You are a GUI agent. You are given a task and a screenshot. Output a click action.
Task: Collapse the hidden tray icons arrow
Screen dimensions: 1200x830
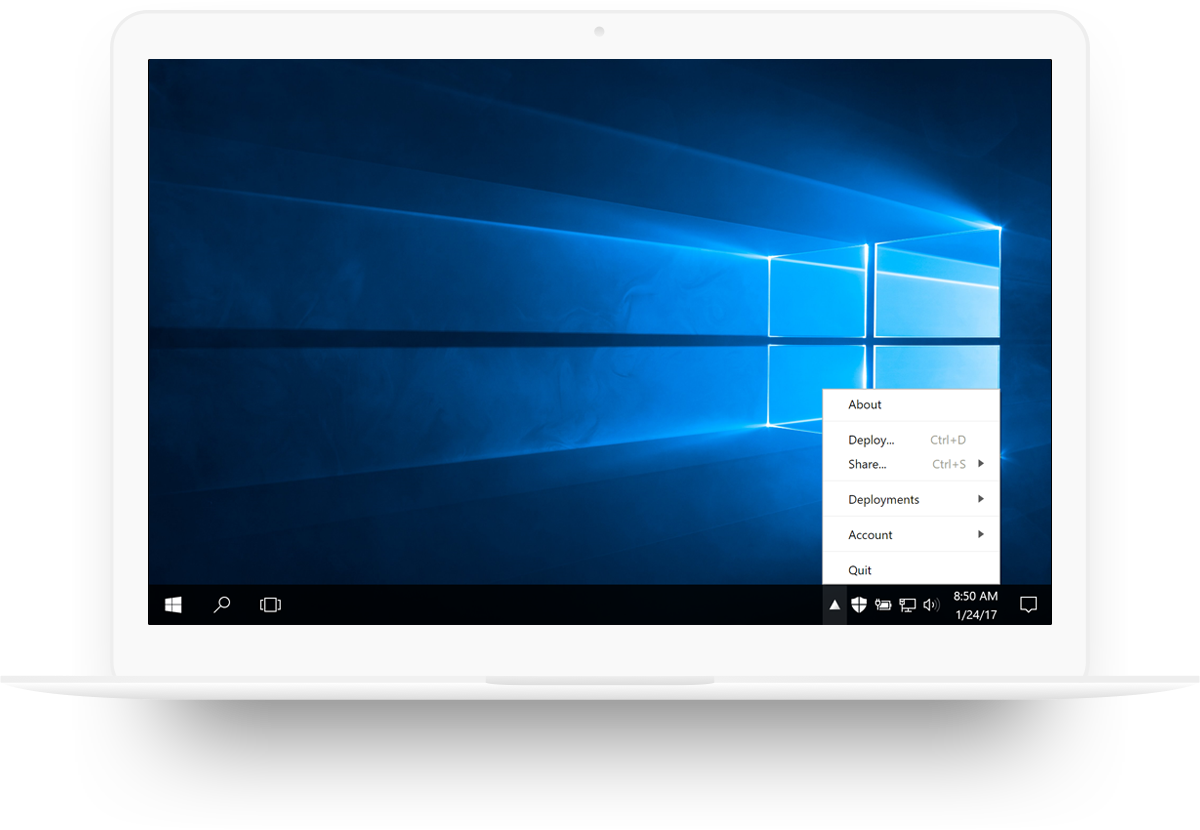point(835,604)
